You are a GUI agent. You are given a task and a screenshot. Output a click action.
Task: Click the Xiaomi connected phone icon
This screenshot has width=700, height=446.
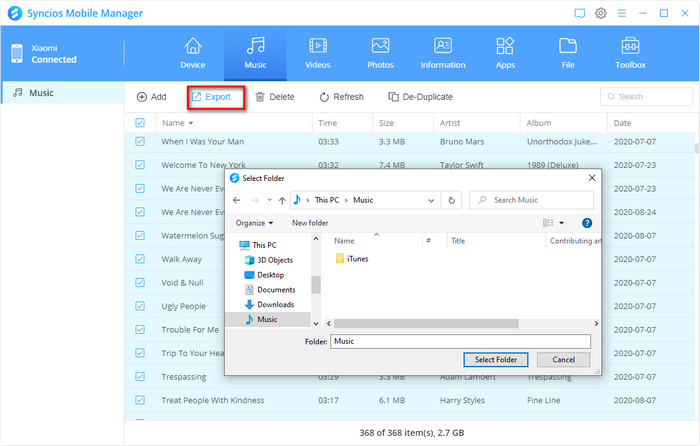pos(17,54)
